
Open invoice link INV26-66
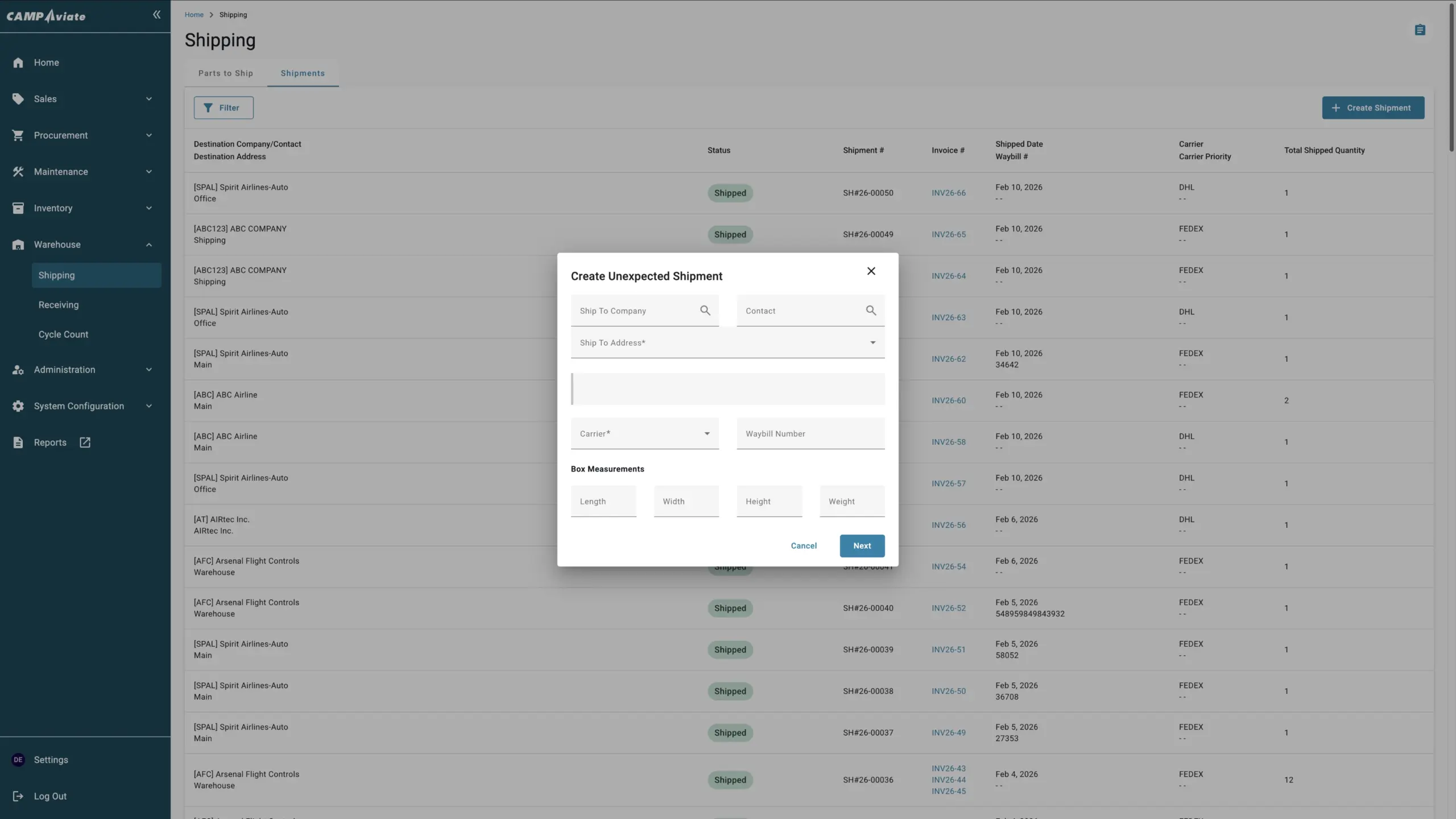948,193
